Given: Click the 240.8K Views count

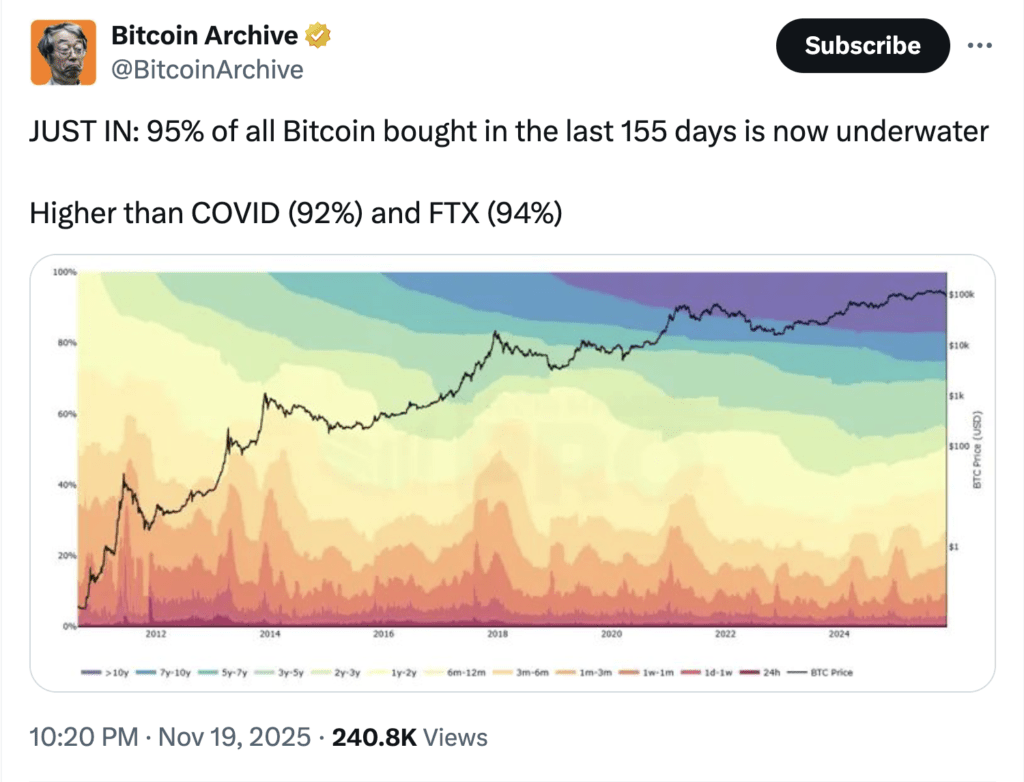Looking at the screenshot, I should tap(409, 738).
